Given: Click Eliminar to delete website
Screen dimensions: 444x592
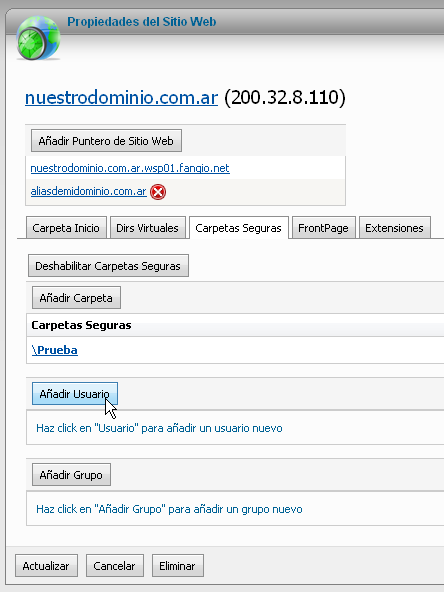Looking at the screenshot, I should coord(177,566).
